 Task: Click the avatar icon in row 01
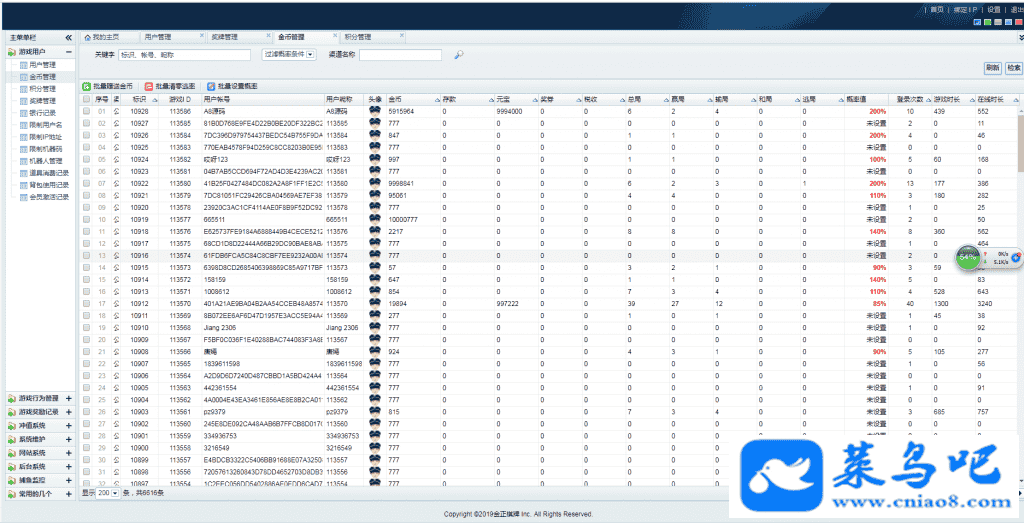point(374,111)
